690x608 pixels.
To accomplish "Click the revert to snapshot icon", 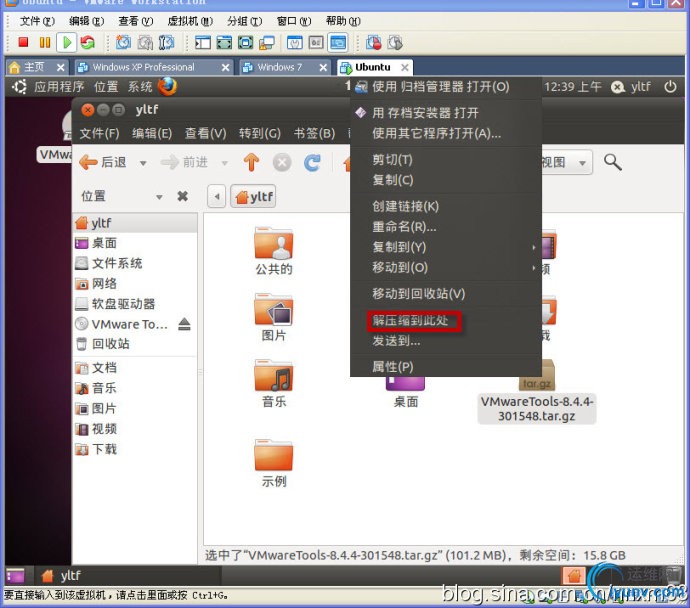I will pyautogui.click(x=145, y=43).
